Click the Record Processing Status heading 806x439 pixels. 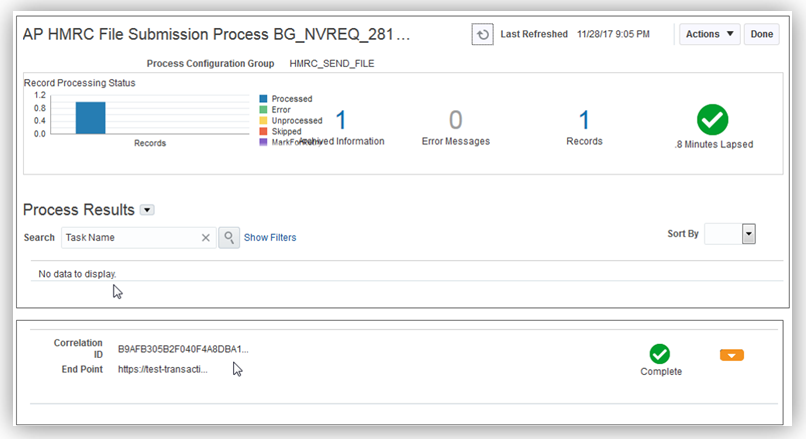pos(80,83)
